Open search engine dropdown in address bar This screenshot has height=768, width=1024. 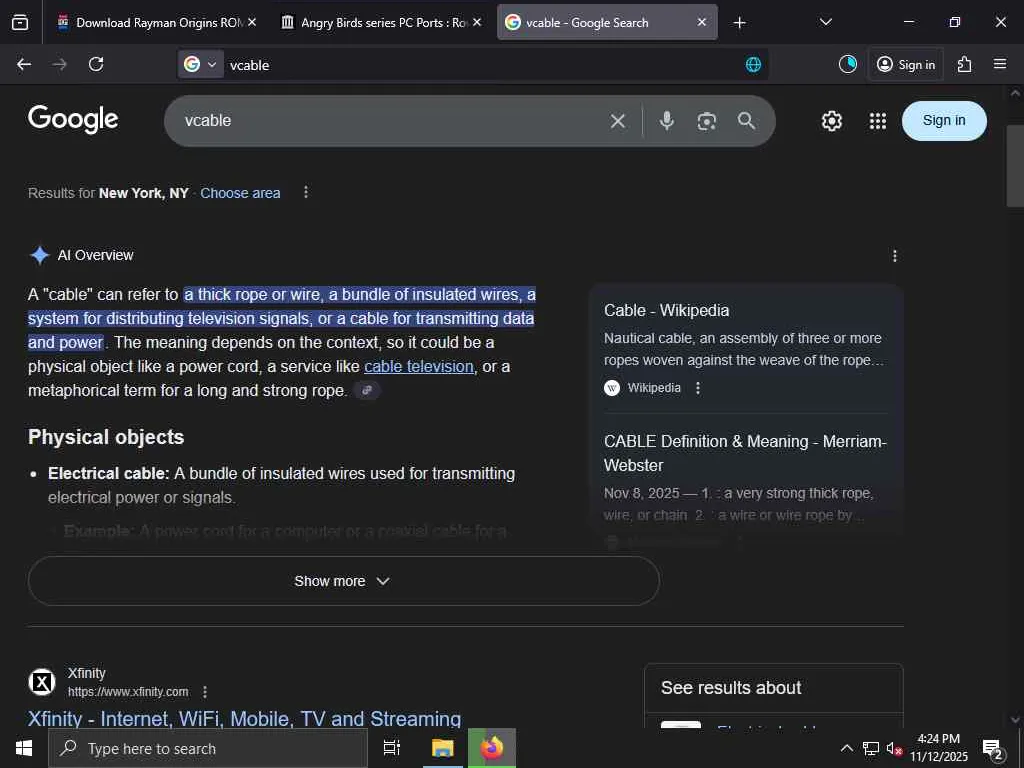point(201,64)
